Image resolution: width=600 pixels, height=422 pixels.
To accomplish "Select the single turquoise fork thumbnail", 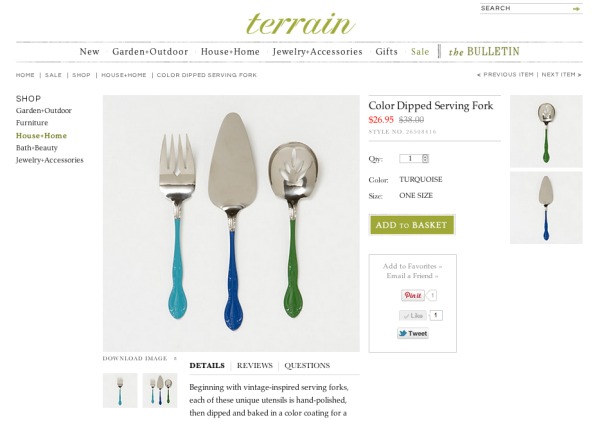I will tap(120, 390).
